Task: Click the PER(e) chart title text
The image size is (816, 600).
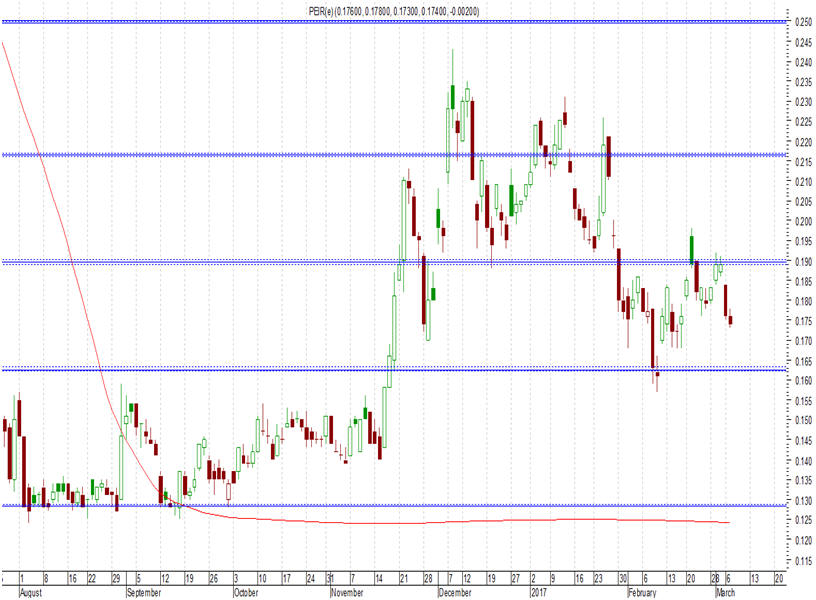Action: 394,11
